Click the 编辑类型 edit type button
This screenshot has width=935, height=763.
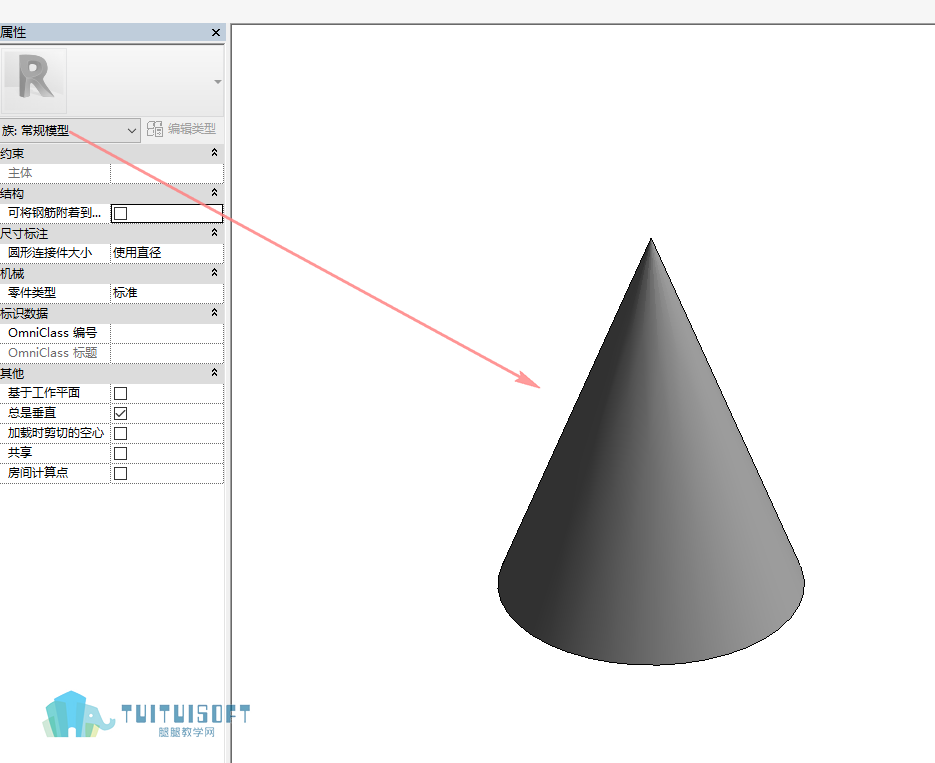point(181,129)
